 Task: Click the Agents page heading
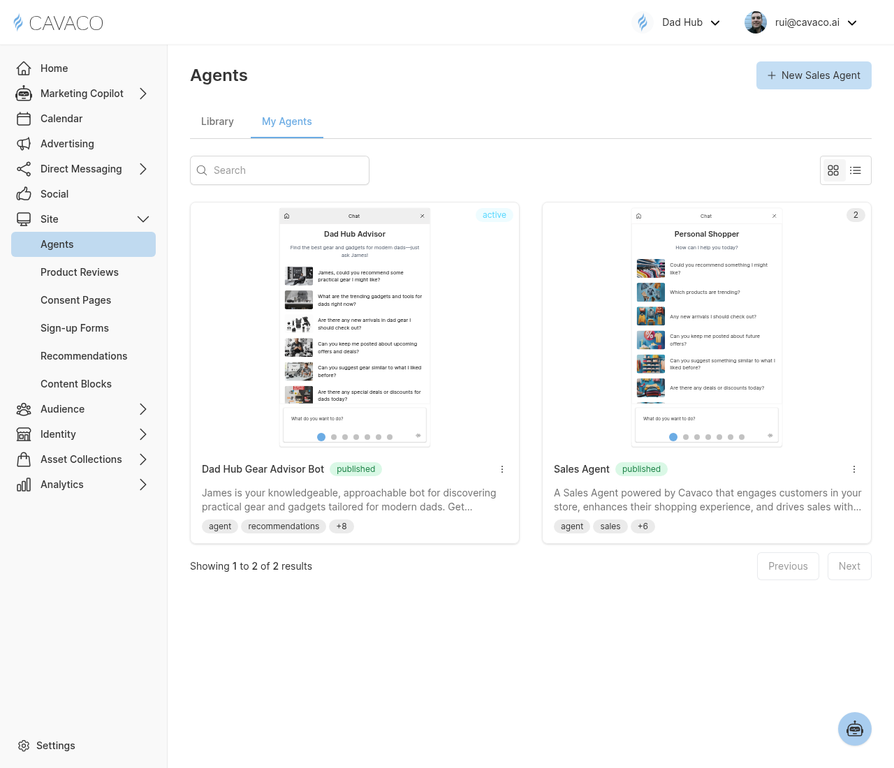[x=219, y=75]
